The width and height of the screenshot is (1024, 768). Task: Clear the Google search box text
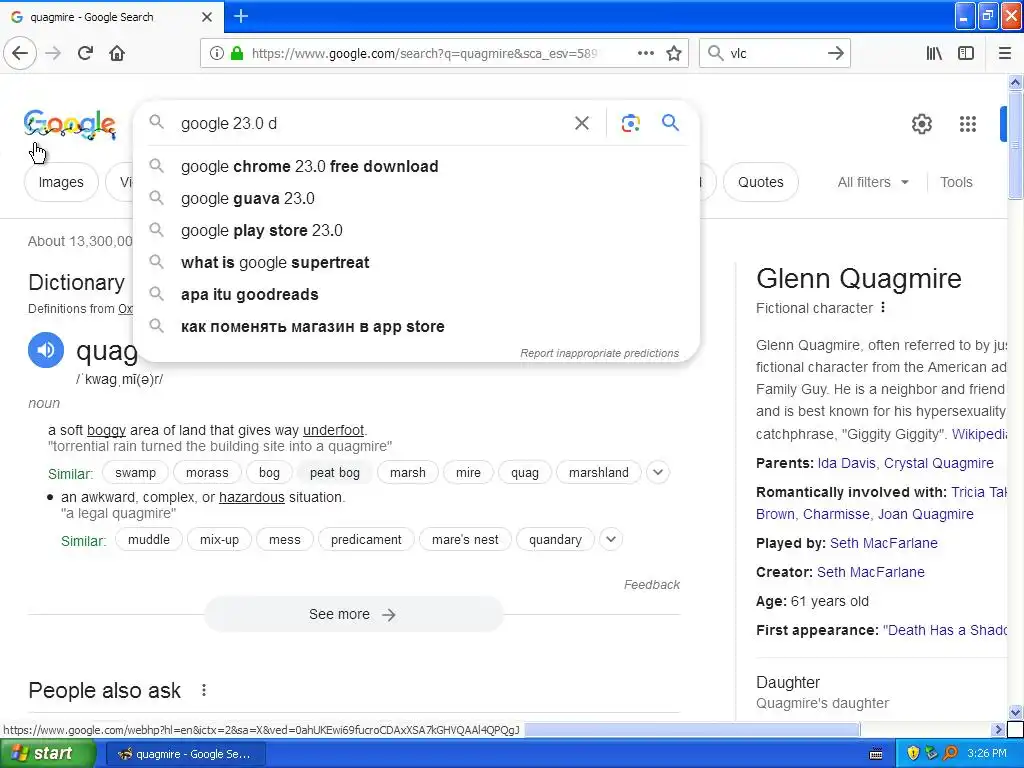click(582, 123)
